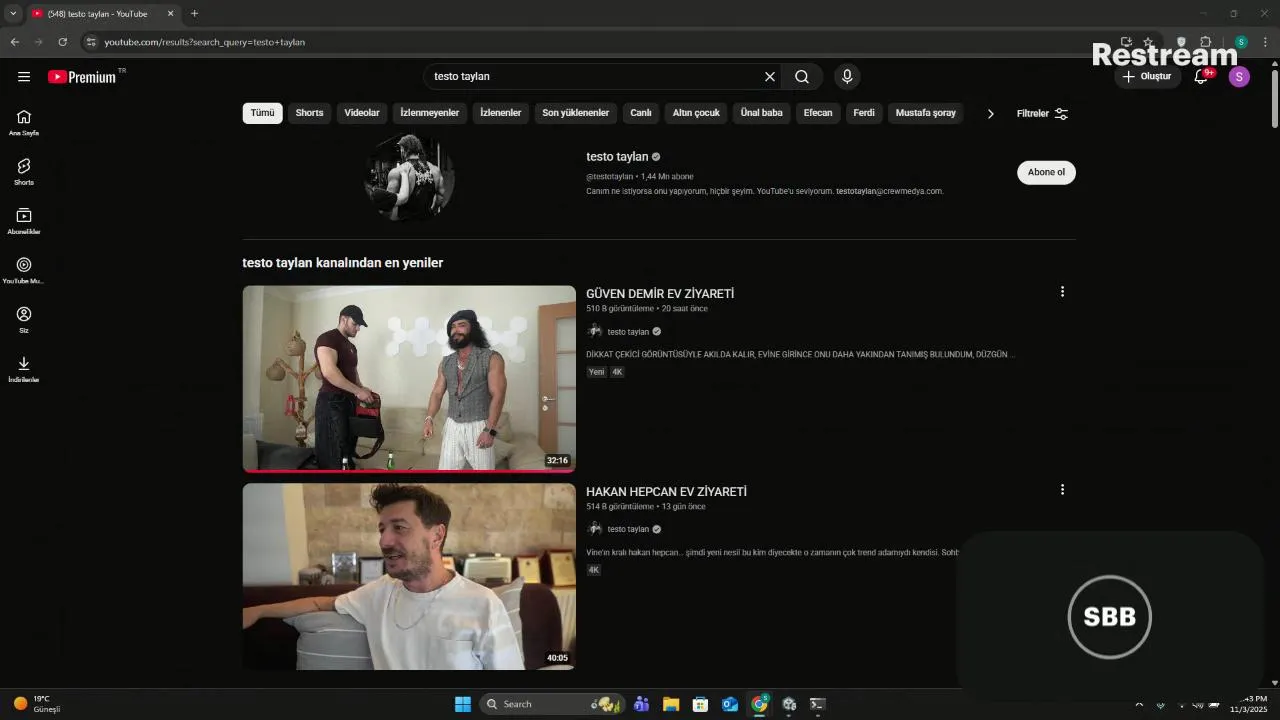Viewport: 1280px width, 720px height.
Task: Click the YouTube Premium logo
Action: 82,77
